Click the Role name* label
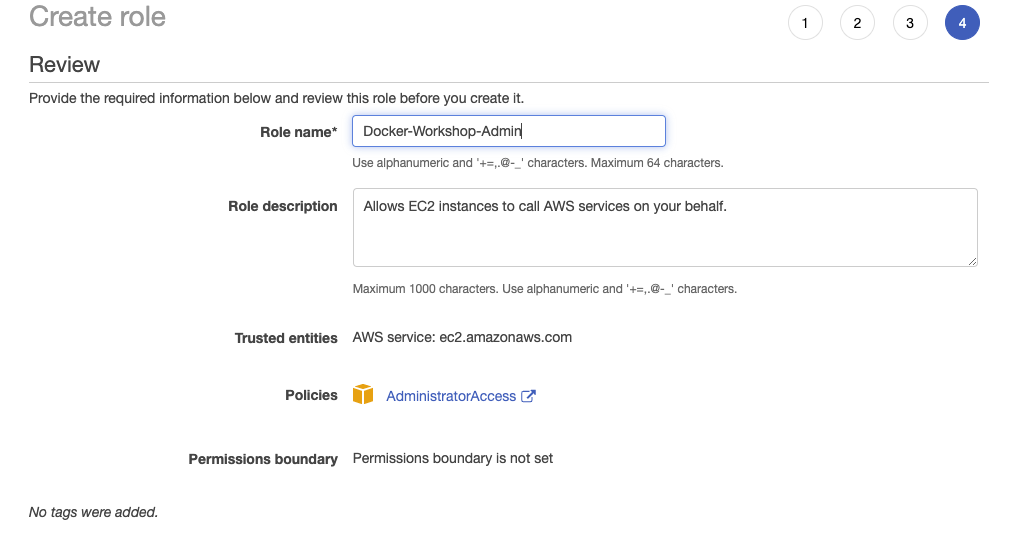 tap(298, 132)
